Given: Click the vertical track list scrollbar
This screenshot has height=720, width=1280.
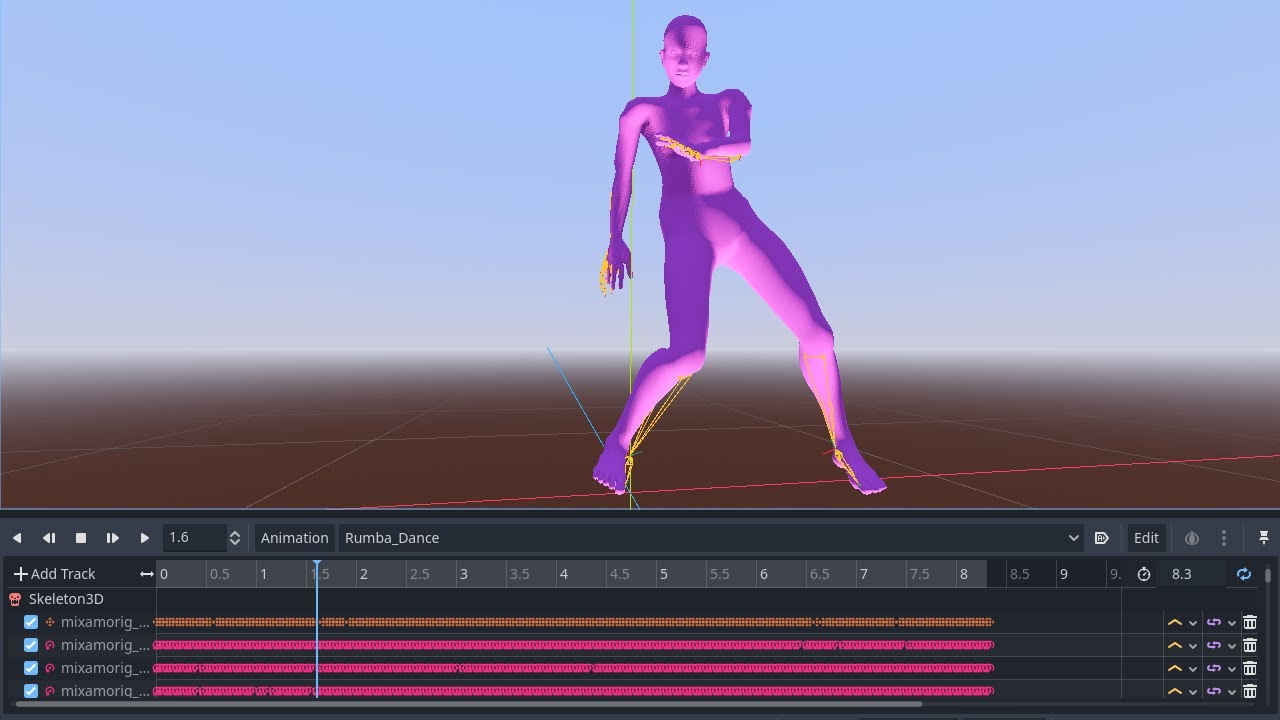Looking at the screenshot, I should (1268, 576).
